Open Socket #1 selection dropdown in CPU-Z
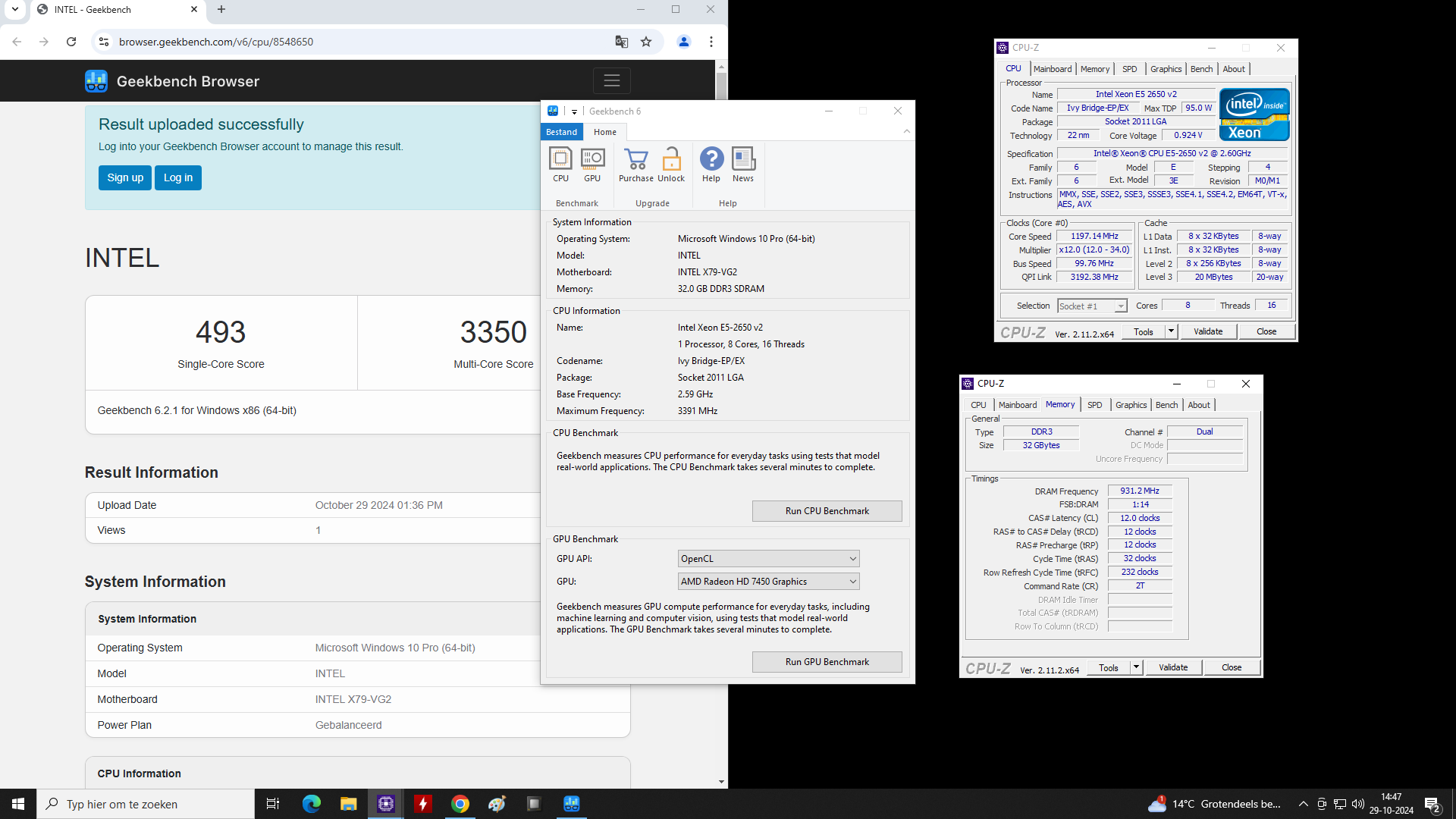The width and height of the screenshot is (1456, 819). (x=1092, y=306)
